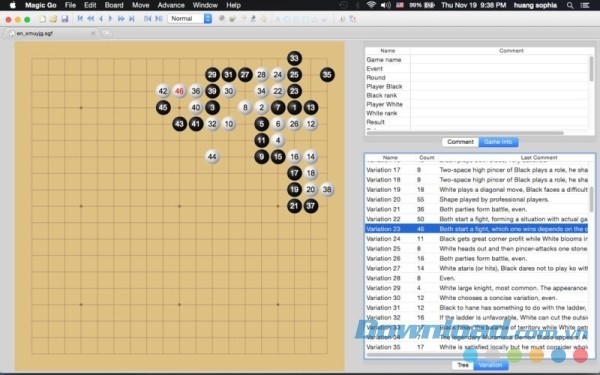Image resolution: width=600 pixels, height=375 pixels.
Task: Click white stone number 38
Action: point(327,189)
